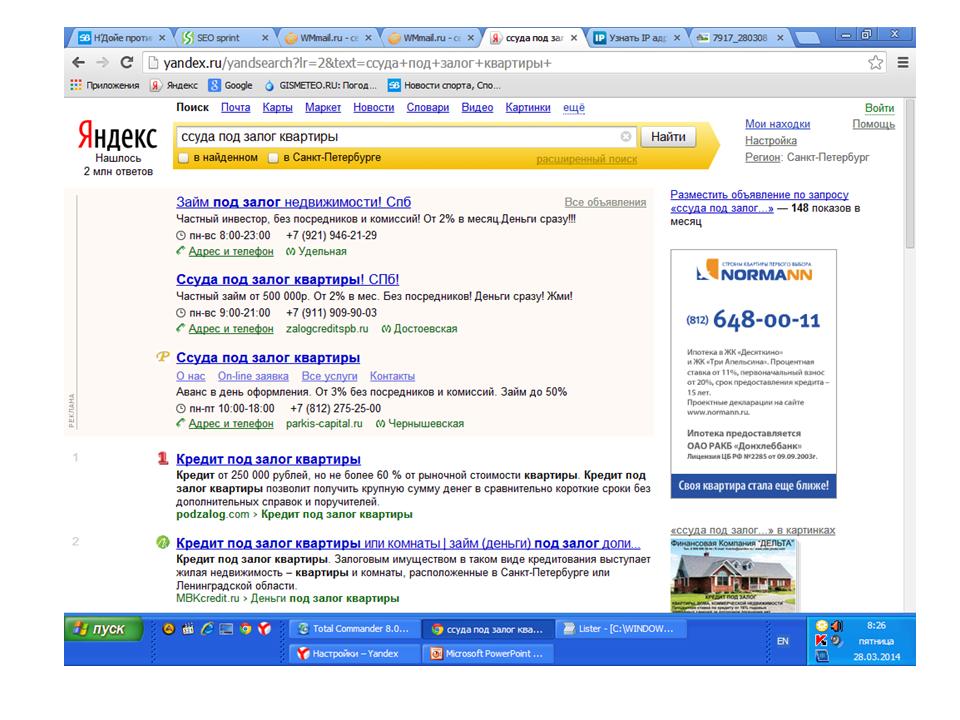960x720 pixels.
Task: Click the green favicon beside MBKcredit result
Action: click(163, 542)
